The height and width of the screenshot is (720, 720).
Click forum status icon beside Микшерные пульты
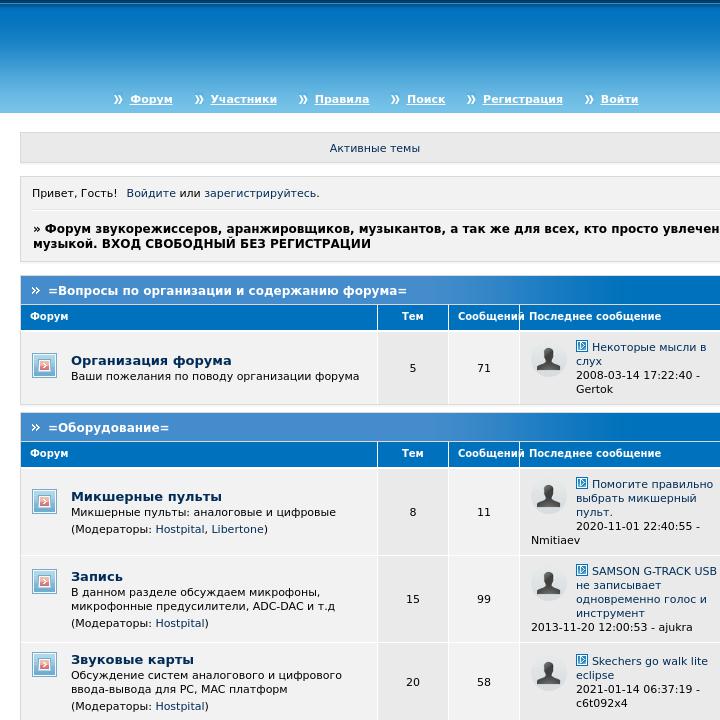coord(45,501)
